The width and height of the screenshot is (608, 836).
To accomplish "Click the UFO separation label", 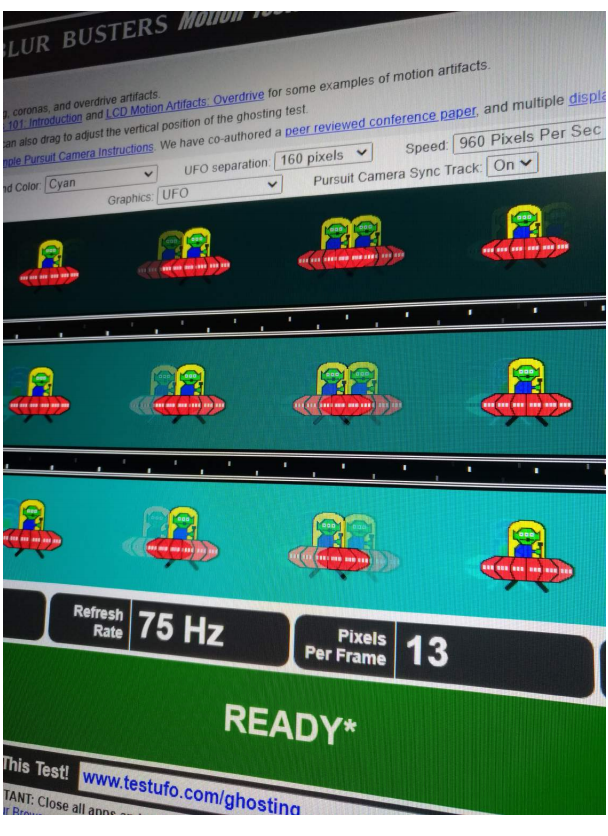I will click(x=227, y=166).
